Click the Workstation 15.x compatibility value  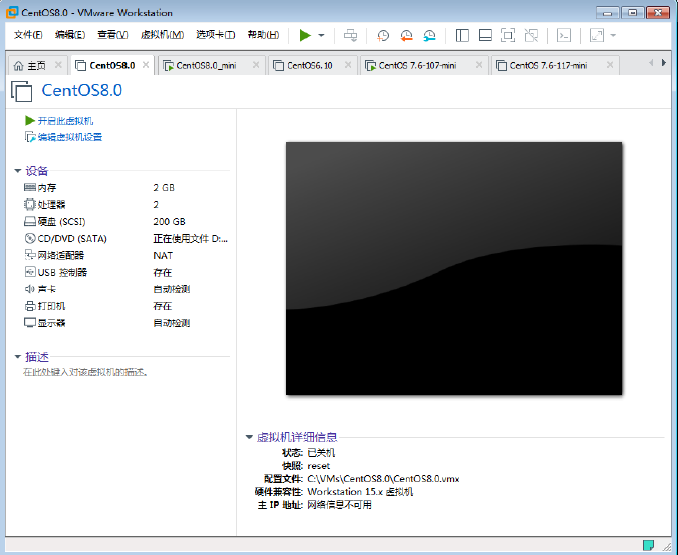pyautogui.click(x=360, y=492)
